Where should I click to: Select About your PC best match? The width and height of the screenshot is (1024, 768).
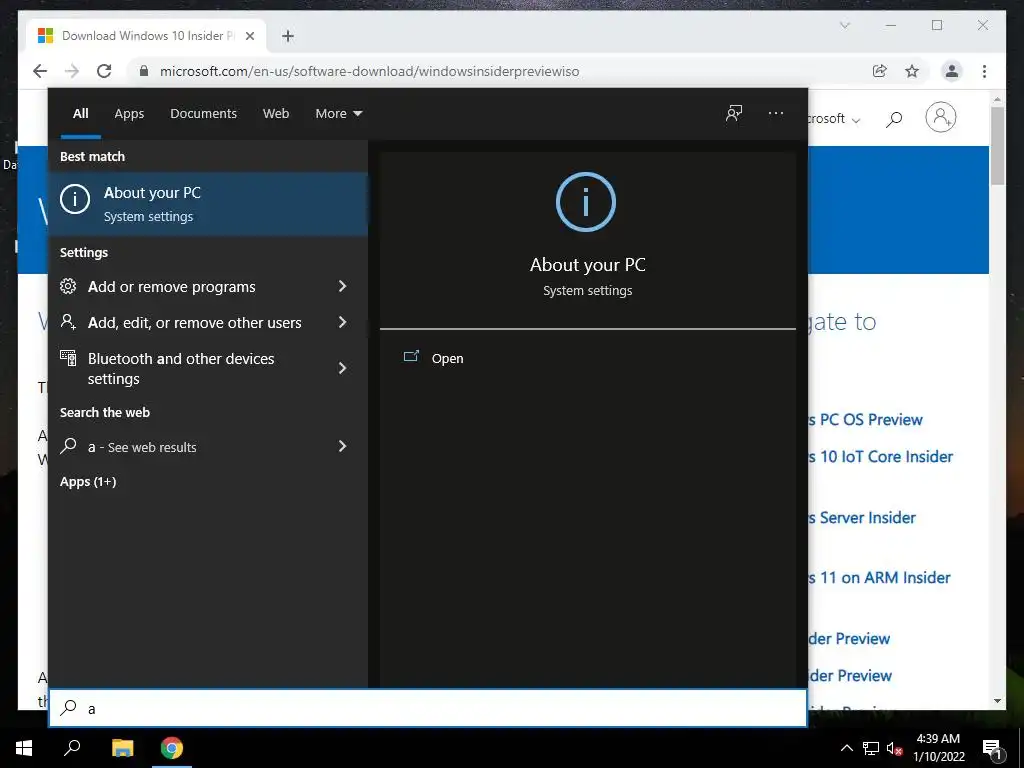click(208, 204)
